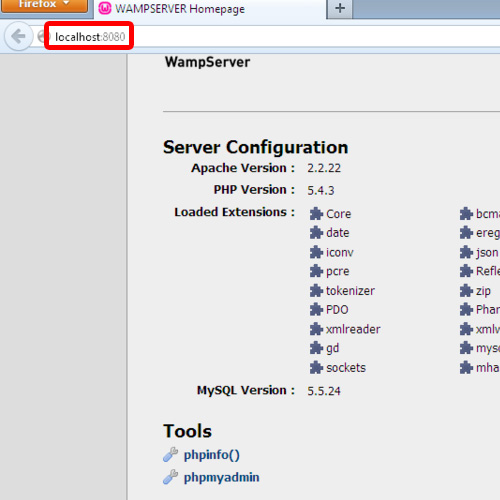Click the puzzle icon next to json
500x500 pixels.
pyautogui.click(x=466, y=252)
